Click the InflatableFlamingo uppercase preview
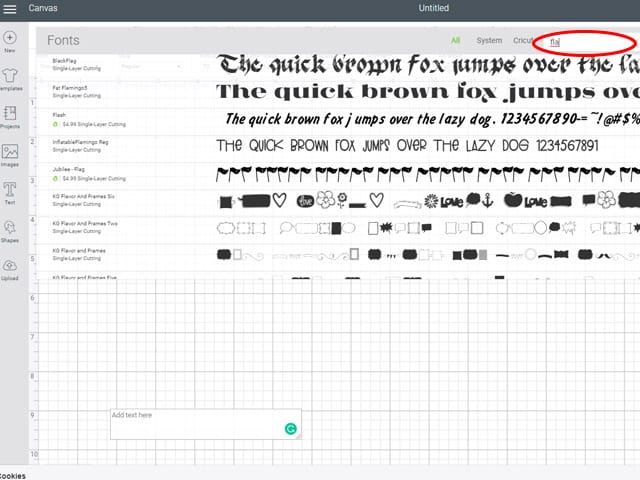This screenshot has height=480, width=640. coord(407,146)
